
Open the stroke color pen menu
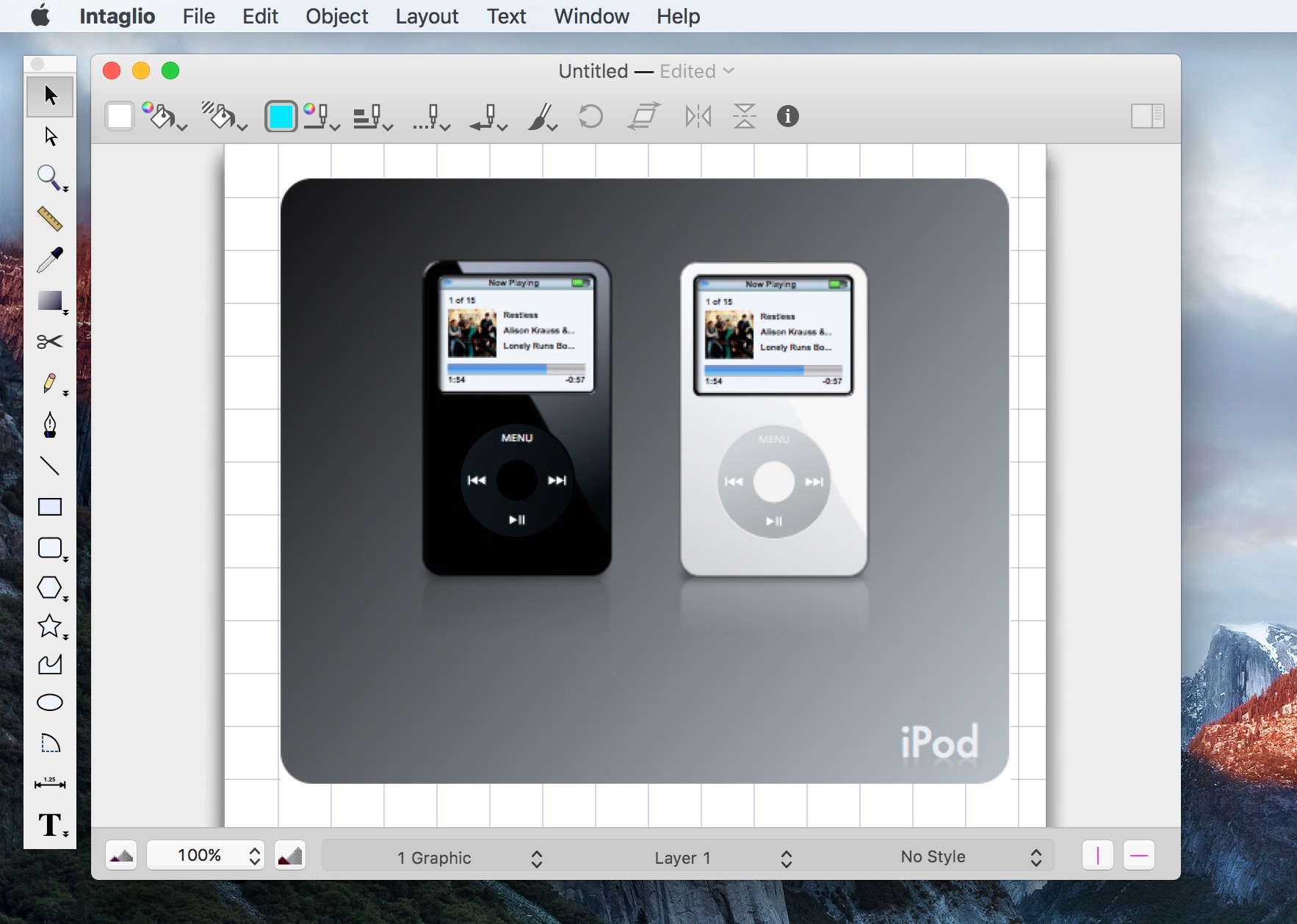(322, 116)
